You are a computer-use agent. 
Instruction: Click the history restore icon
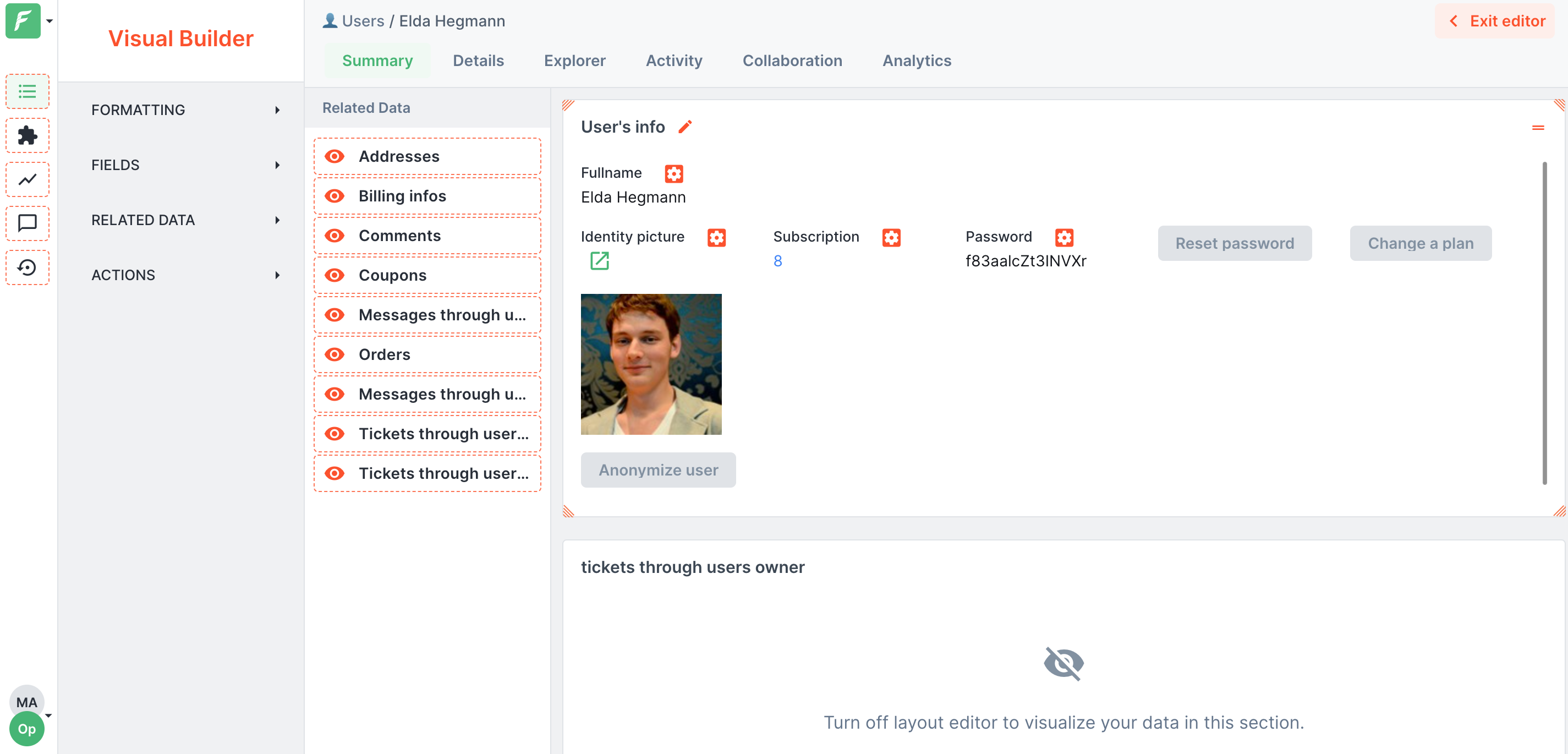pyautogui.click(x=28, y=267)
